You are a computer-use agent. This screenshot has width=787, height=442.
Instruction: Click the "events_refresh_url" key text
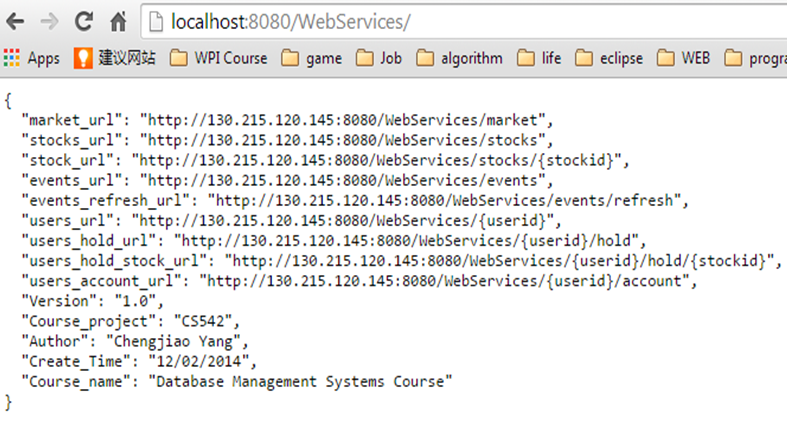[106, 201]
